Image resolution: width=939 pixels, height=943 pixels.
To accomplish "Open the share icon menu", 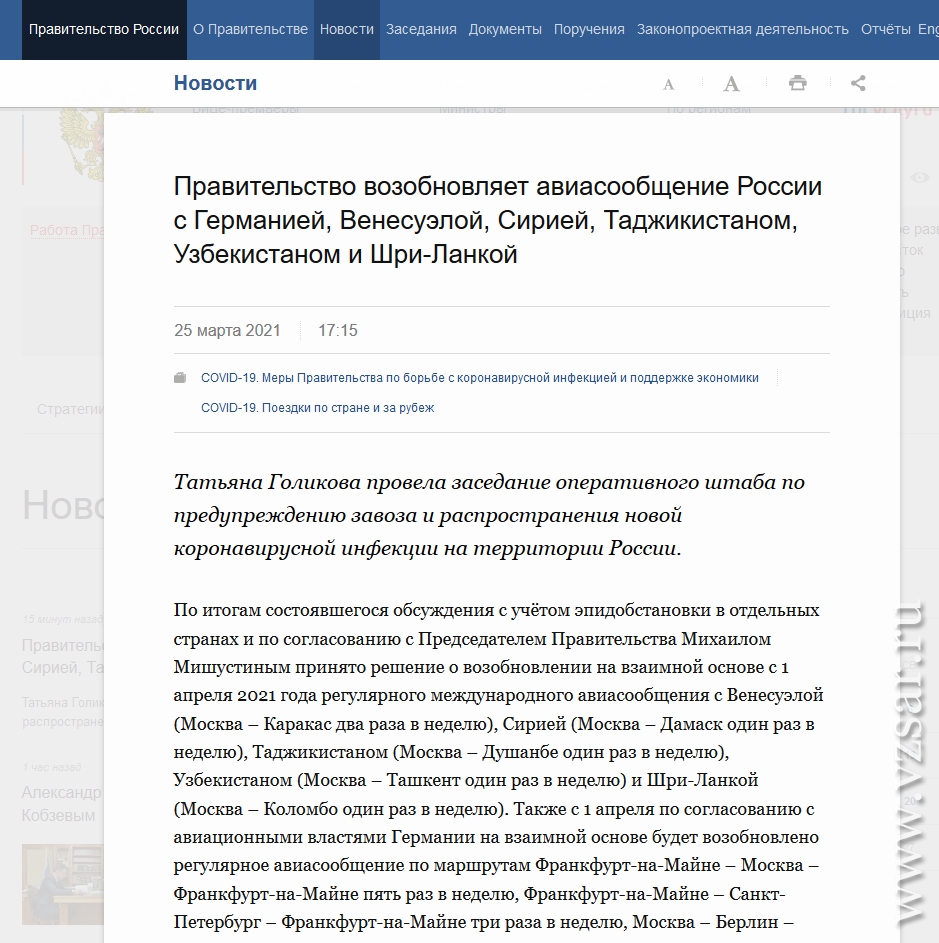I will click(x=858, y=82).
